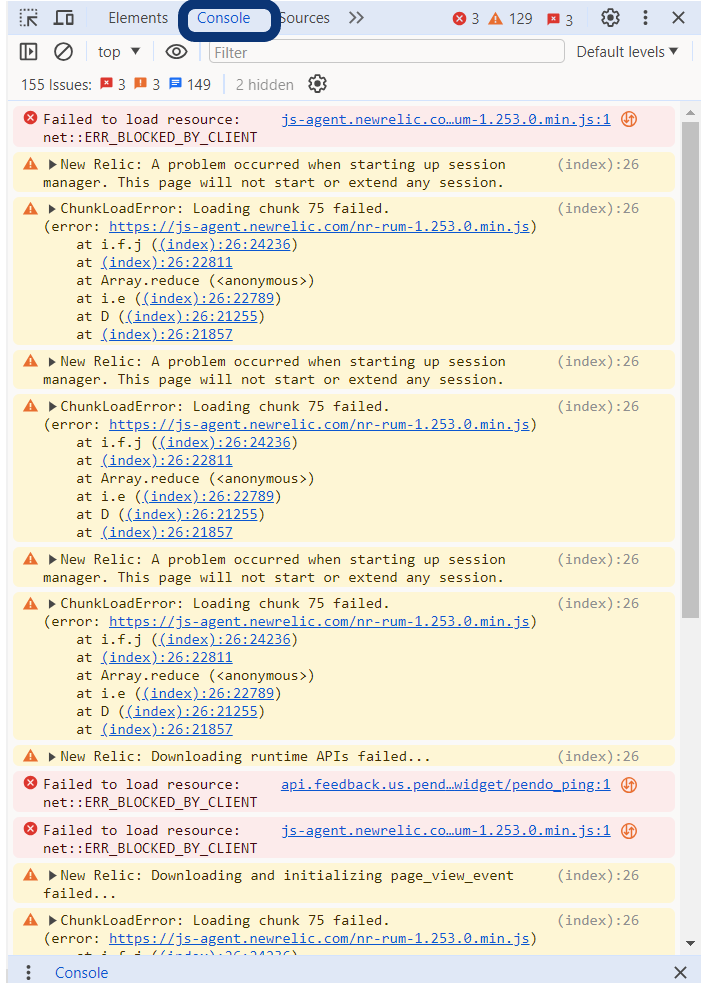Screen dimensions: 701x983
Task: Select the Console tab in bottom drawer
Action: 82,972
